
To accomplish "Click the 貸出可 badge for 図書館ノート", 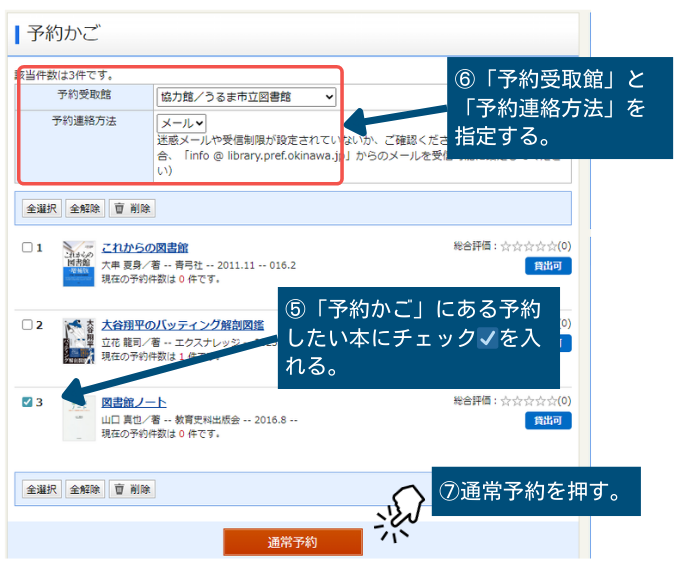I will [x=548, y=421].
